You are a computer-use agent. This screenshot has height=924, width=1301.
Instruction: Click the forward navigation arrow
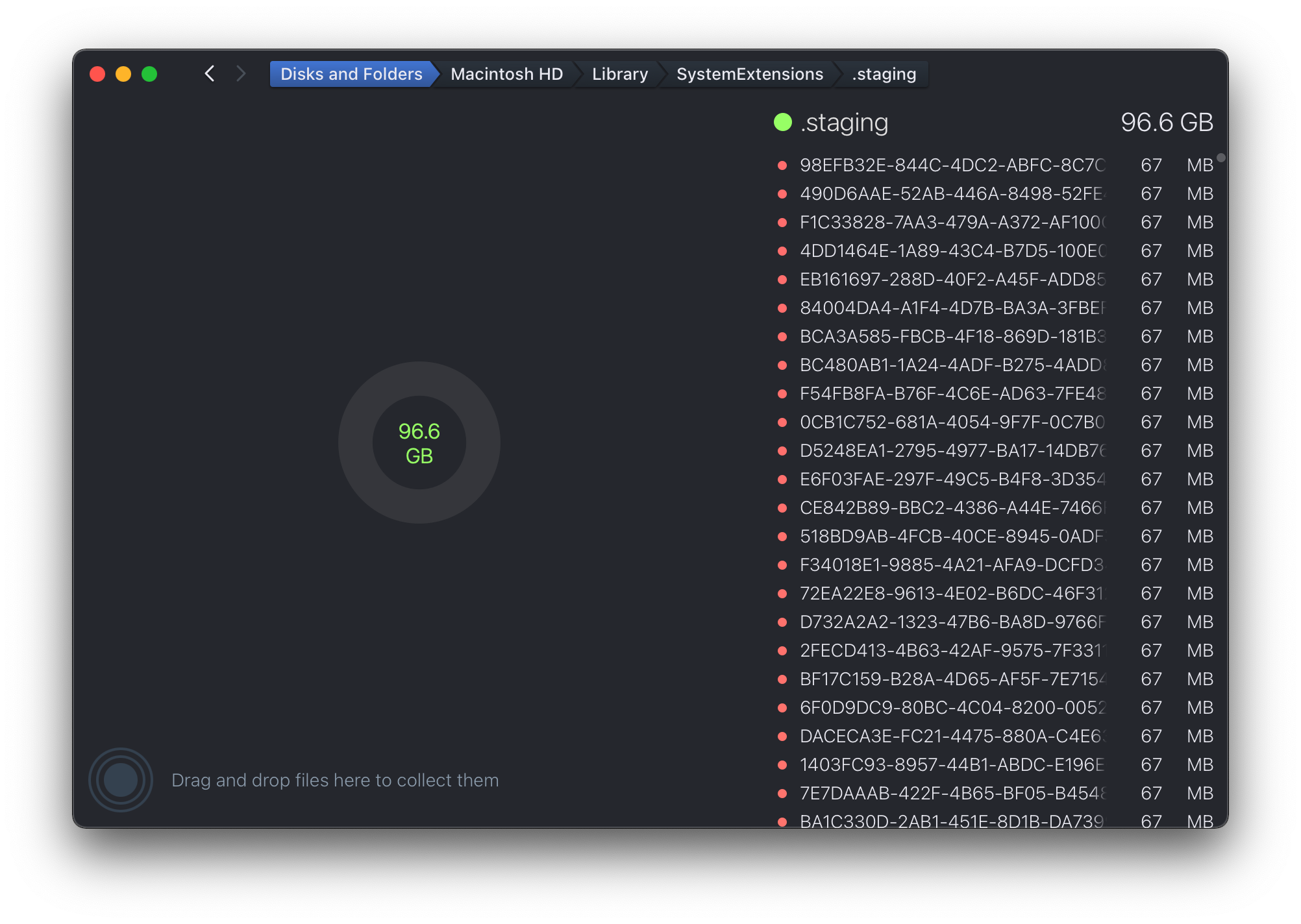point(242,74)
